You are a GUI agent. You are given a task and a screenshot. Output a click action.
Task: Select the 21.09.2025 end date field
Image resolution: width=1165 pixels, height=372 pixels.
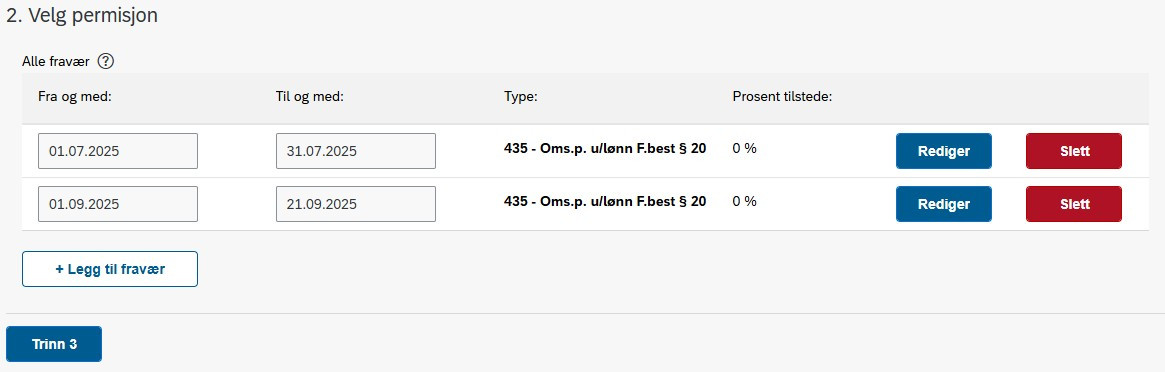click(x=356, y=203)
